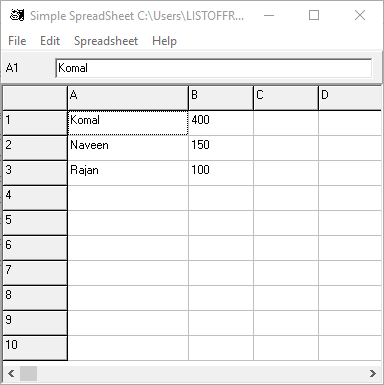Select row 10 header
Screen dimensions: 384x385
click(35, 348)
